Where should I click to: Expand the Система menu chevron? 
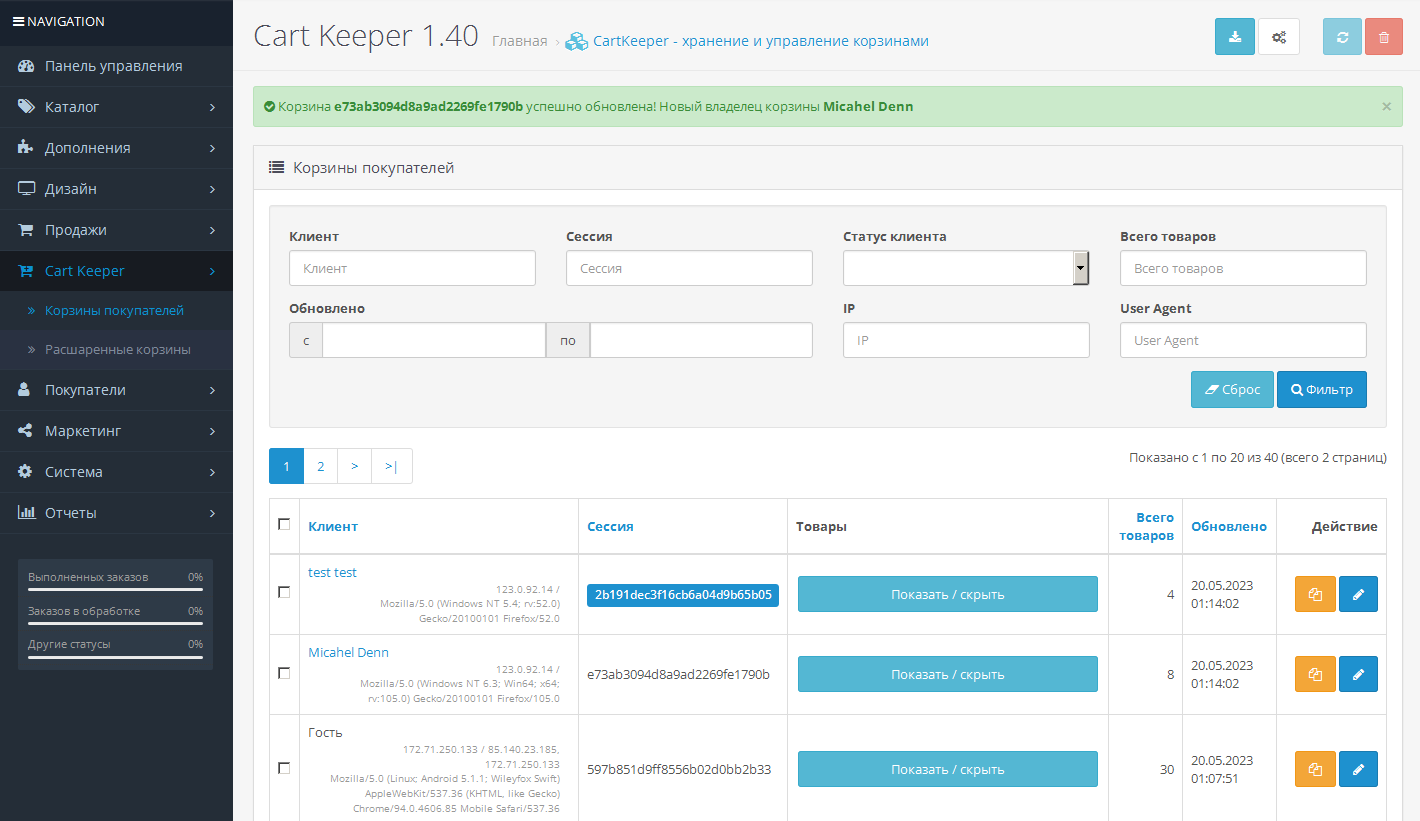pos(212,472)
